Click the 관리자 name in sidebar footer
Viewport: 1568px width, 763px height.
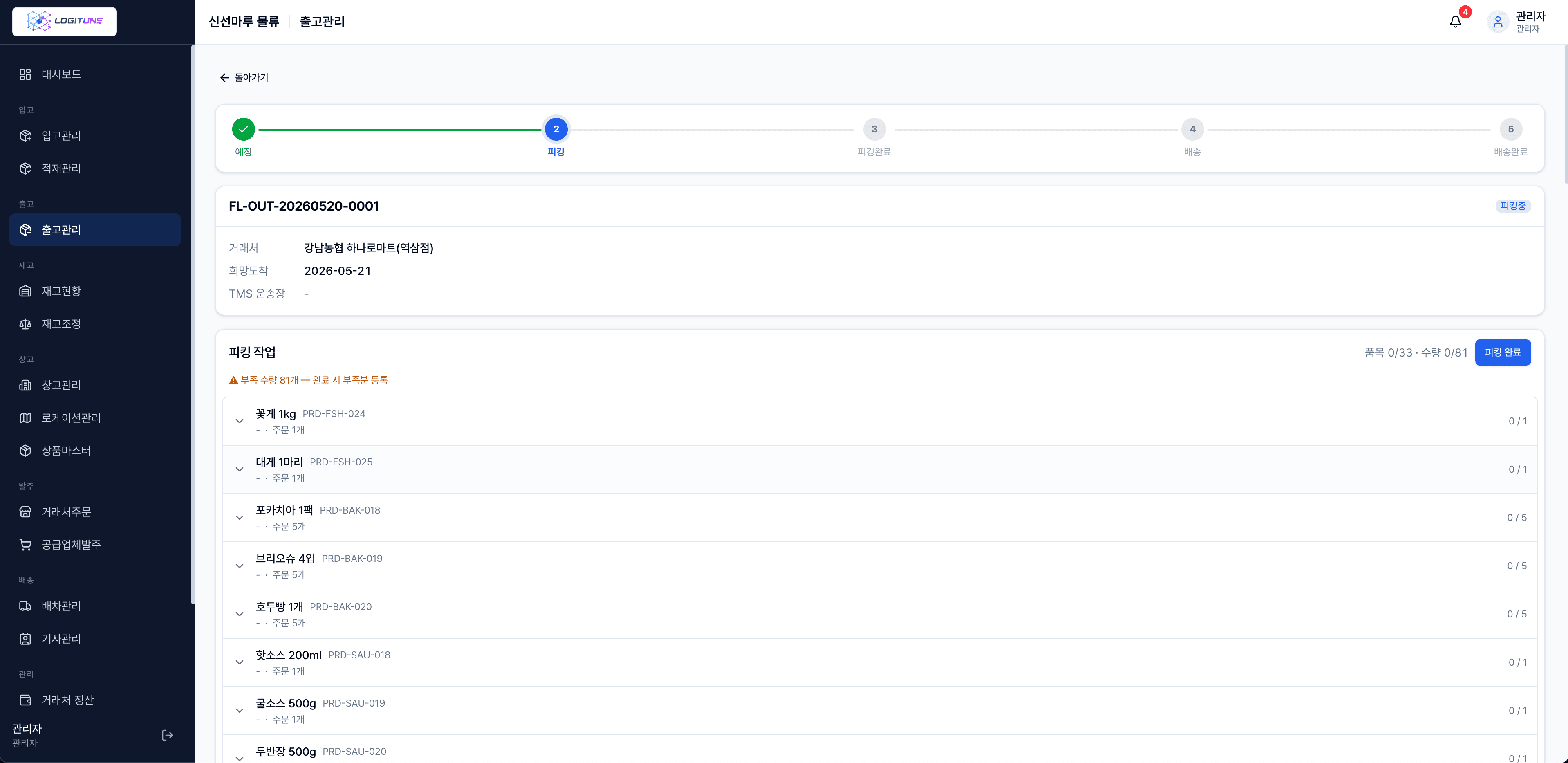click(x=27, y=728)
